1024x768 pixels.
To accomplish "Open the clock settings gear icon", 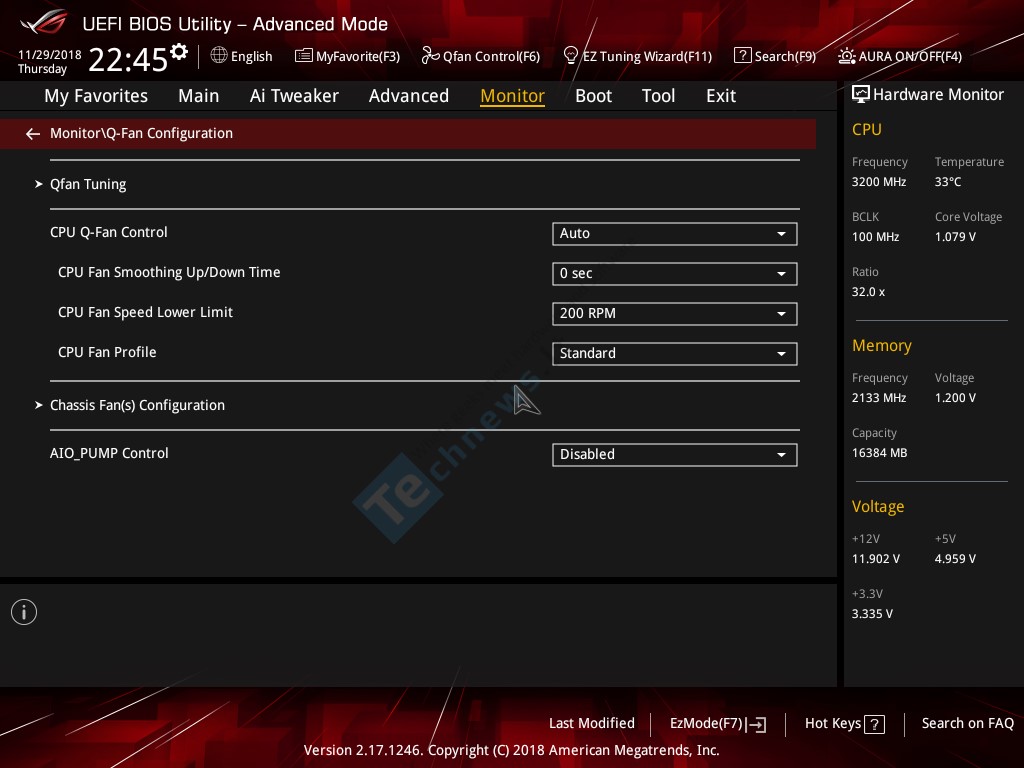I will tap(179, 51).
